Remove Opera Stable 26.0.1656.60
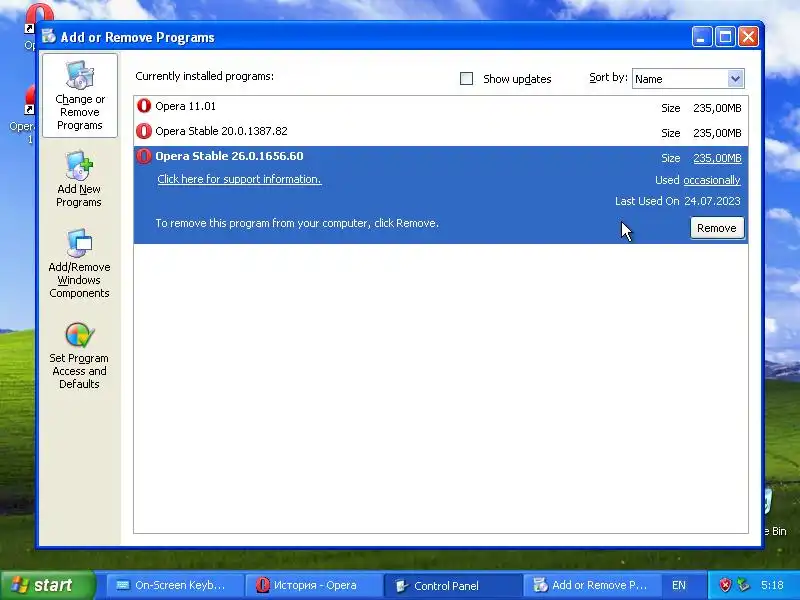 pos(717,228)
